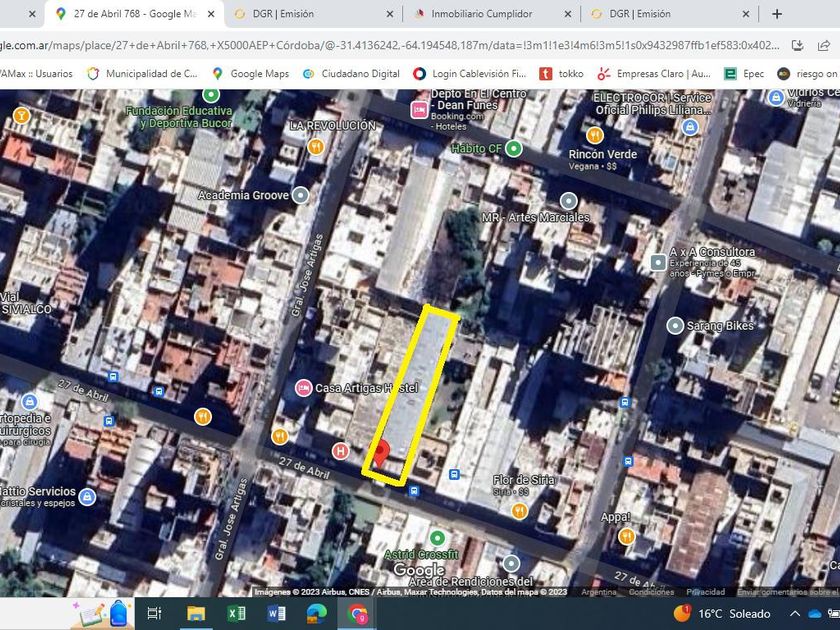Expand the hidden system tray icons

point(795,613)
